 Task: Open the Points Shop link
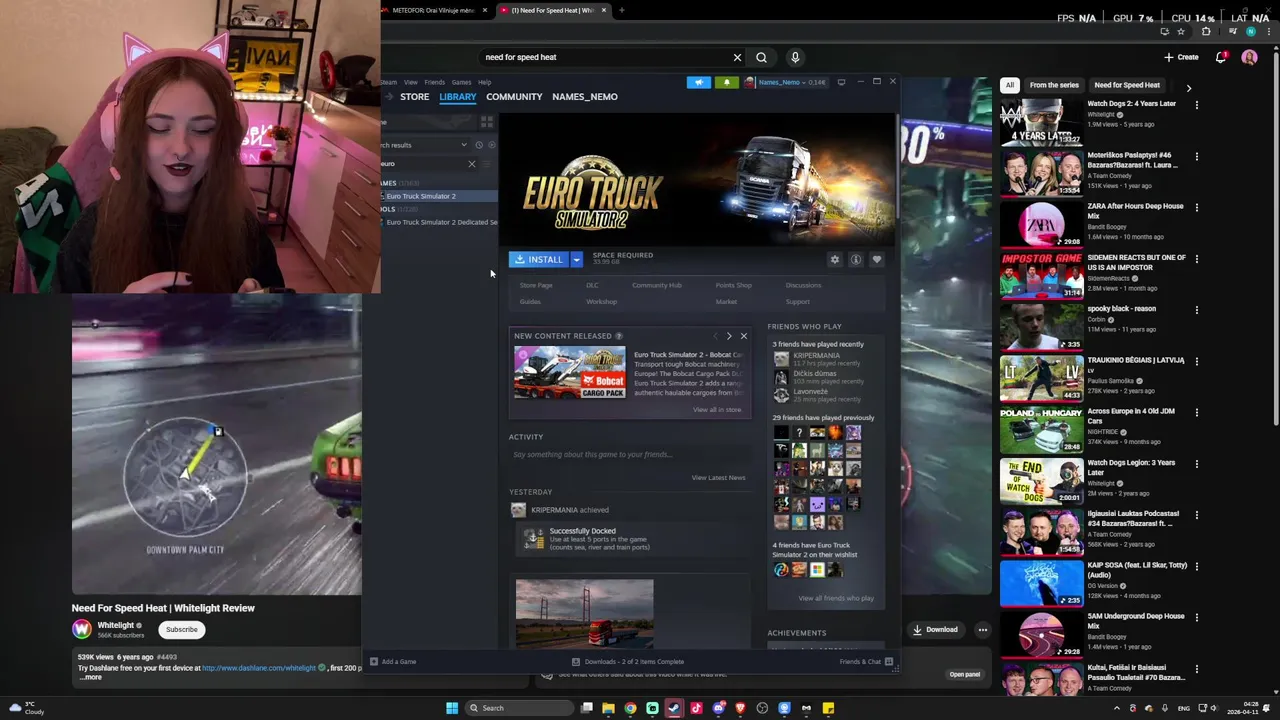(x=734, y=286)
